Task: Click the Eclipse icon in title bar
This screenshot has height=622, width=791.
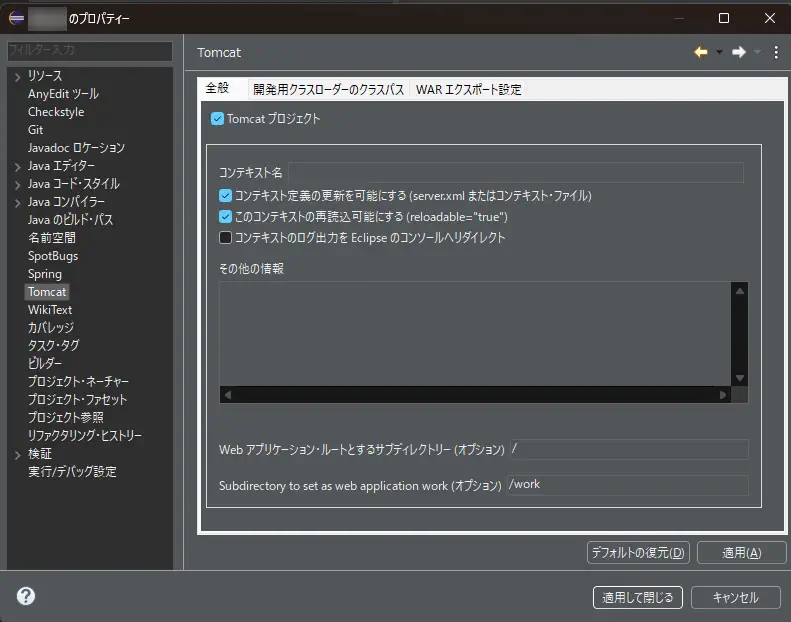Action: click(16, 18)
